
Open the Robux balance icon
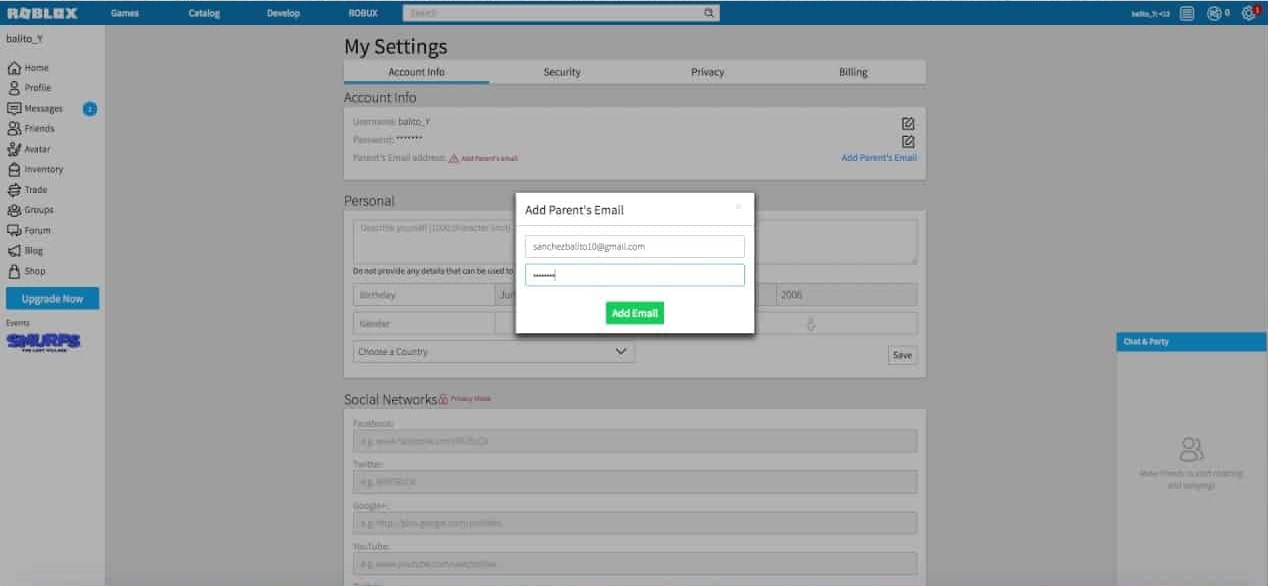point(1214,13)
